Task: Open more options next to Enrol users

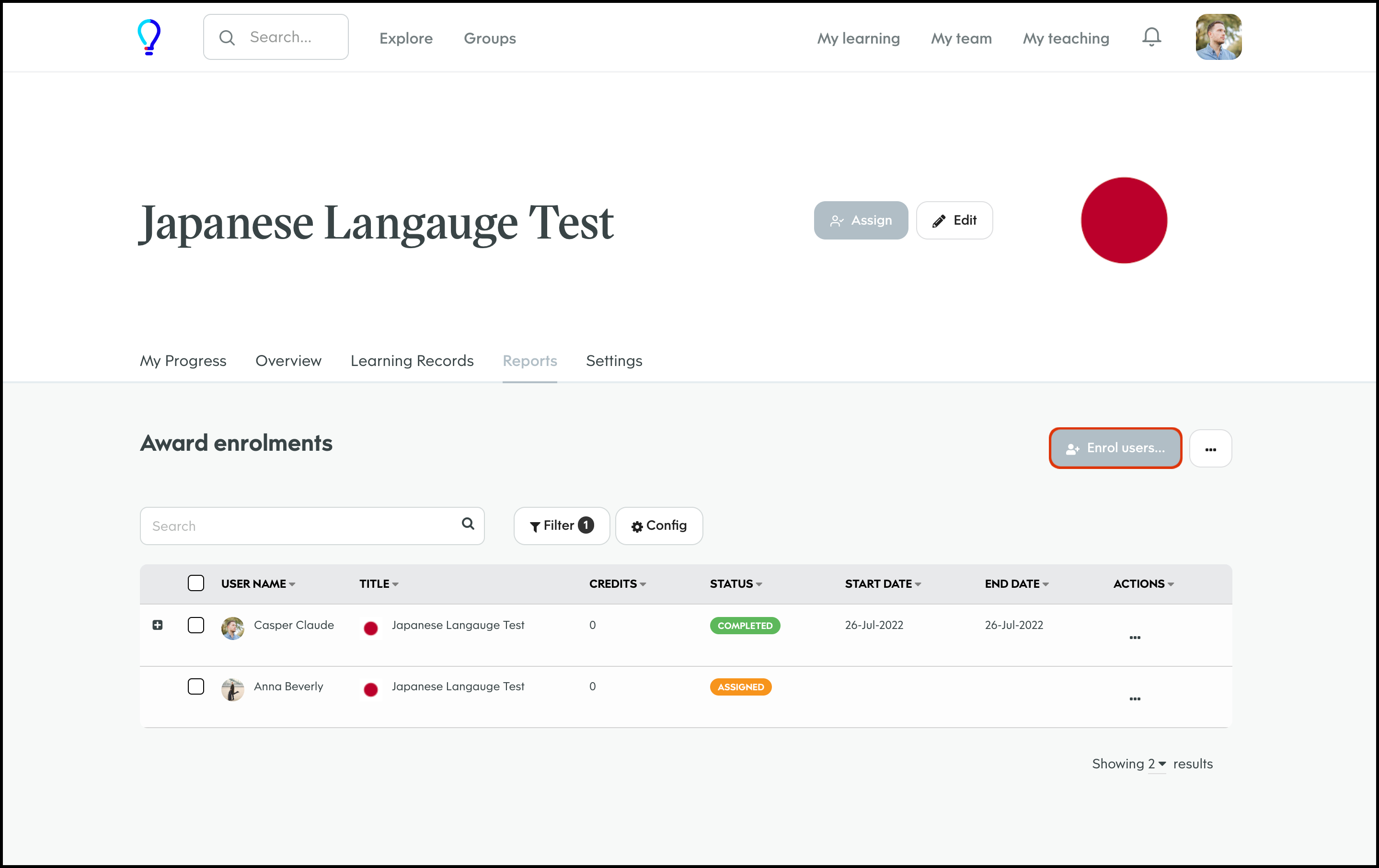Action: pos(1210,449)
